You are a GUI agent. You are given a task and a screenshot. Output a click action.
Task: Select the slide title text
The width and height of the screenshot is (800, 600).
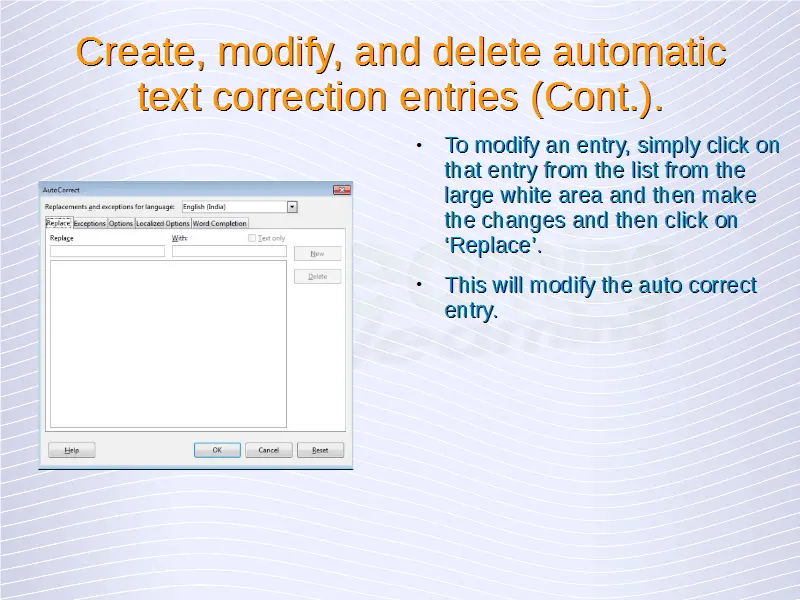[x=400, y=74]
